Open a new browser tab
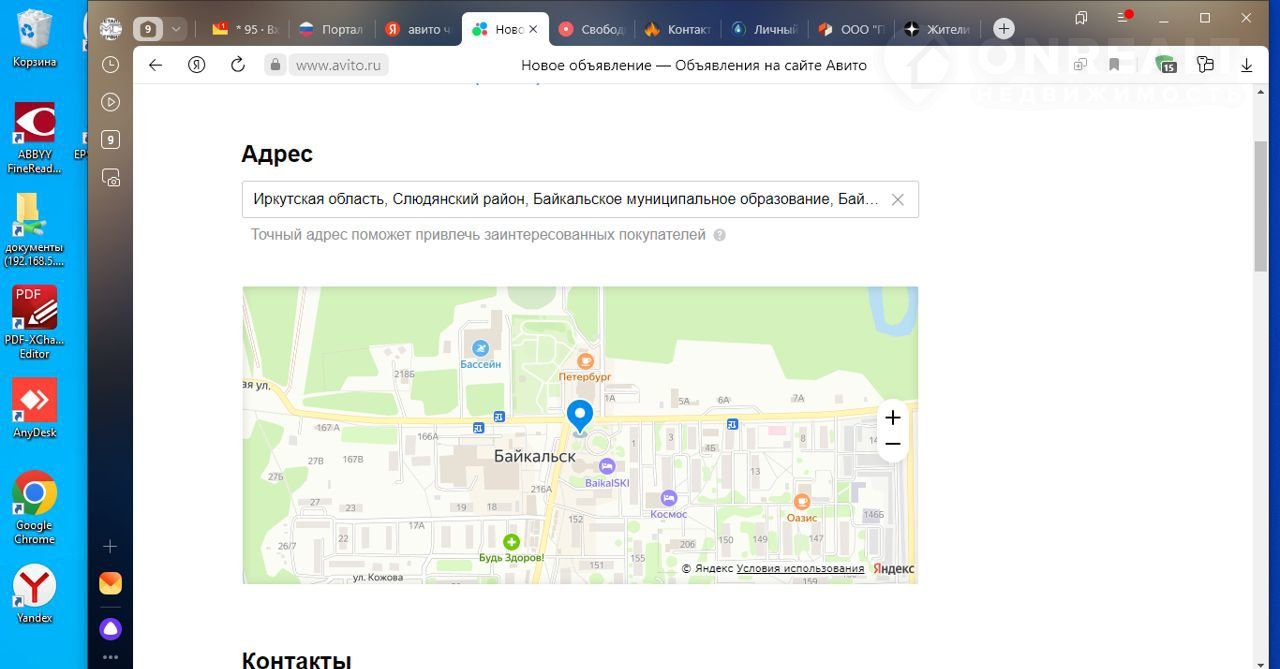 (1004, 29)
